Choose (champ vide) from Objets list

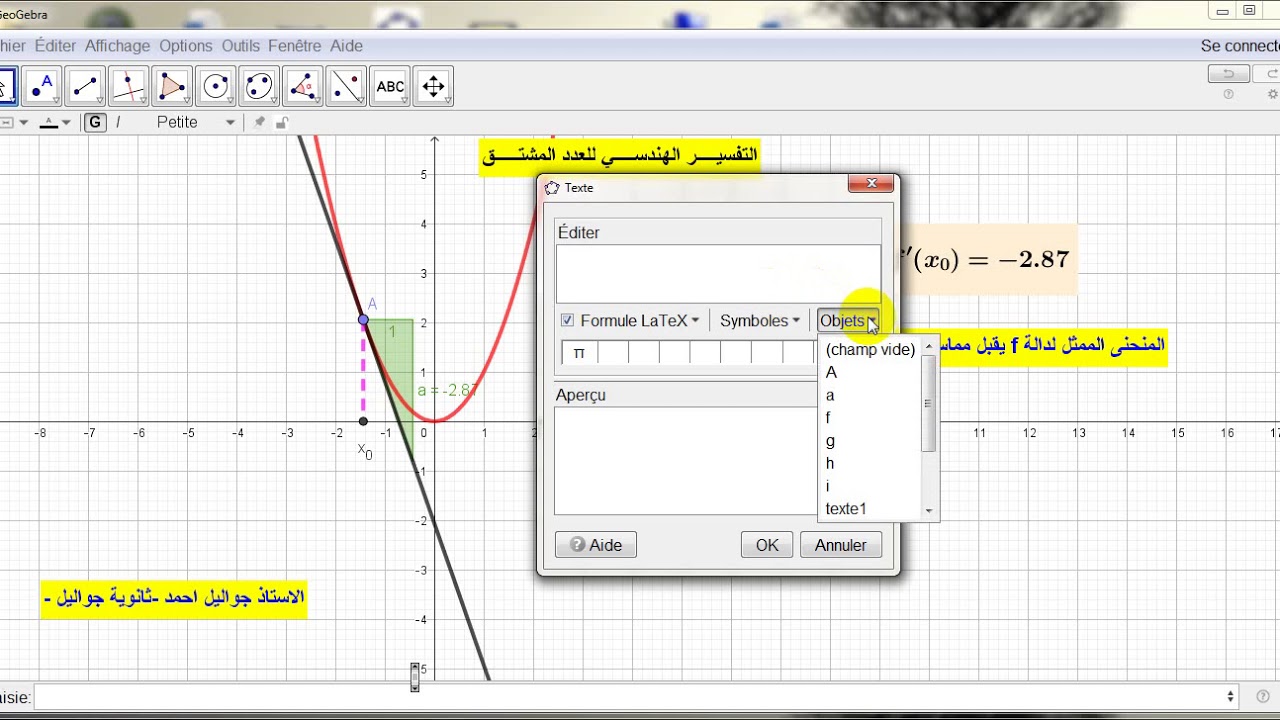click(870, 350)
